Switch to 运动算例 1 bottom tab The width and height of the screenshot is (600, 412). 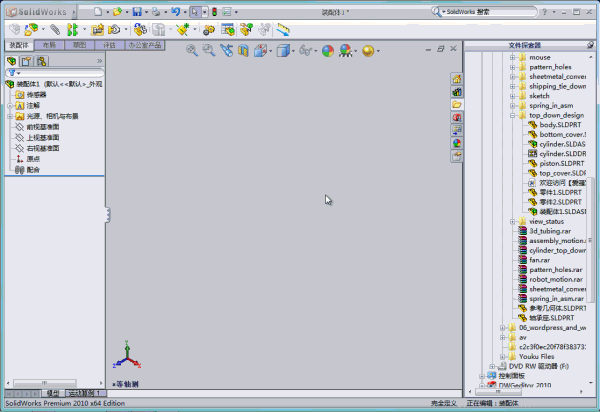pyautogui.click(x=85, y=393)
